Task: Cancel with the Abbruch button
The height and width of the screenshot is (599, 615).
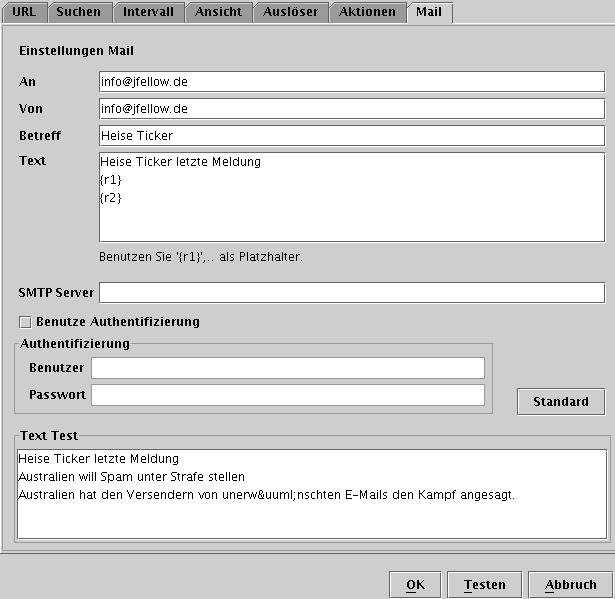Action: coord(570,585)
